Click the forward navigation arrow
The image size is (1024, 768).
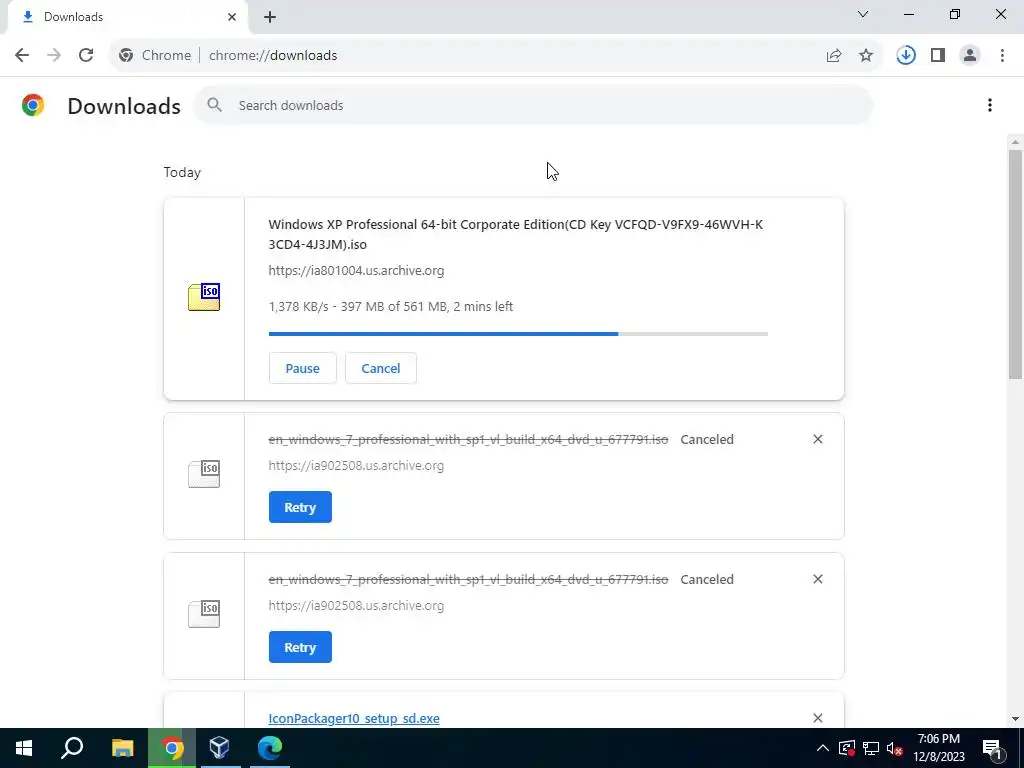pos(54,55)
